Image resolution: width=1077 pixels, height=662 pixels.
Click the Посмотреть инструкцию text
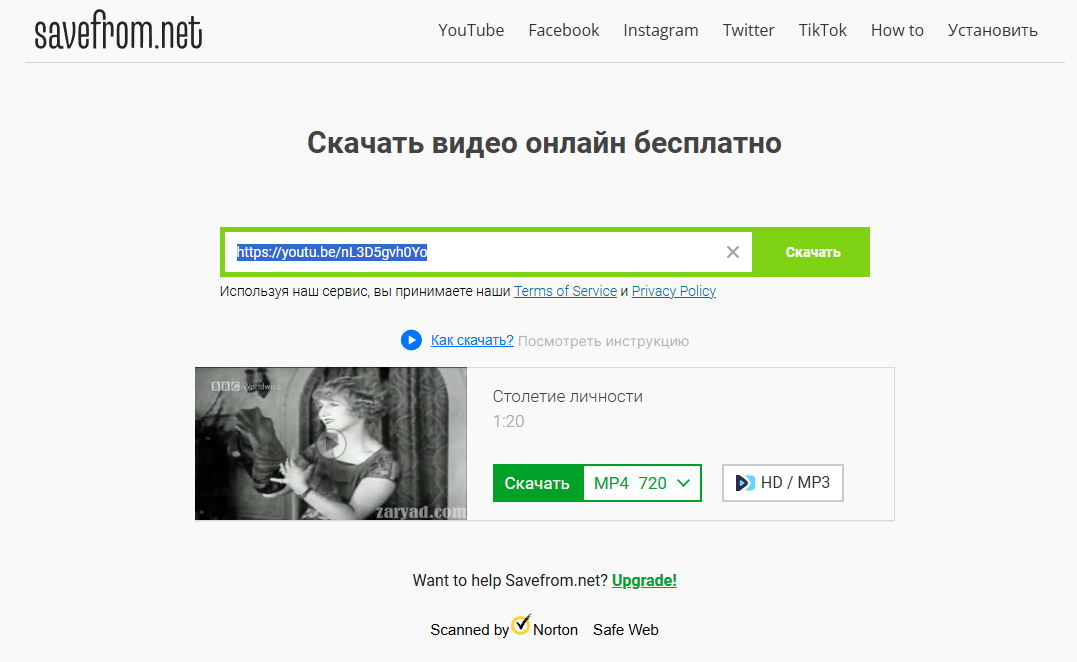click(603, 341)
